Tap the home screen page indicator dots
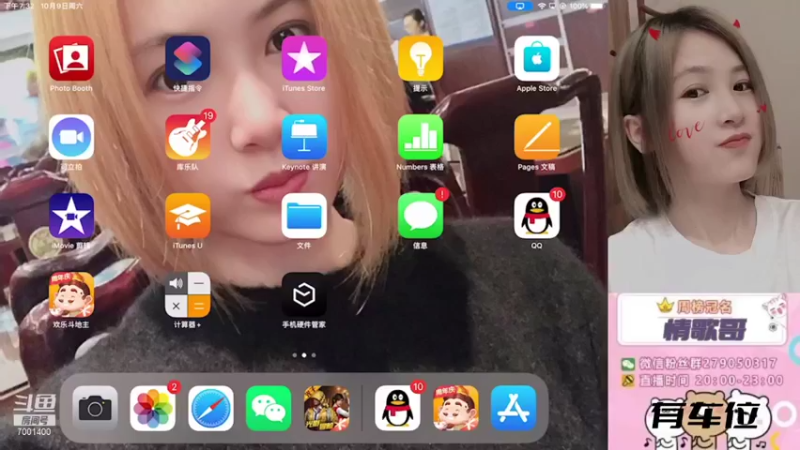 coord(304,355)
